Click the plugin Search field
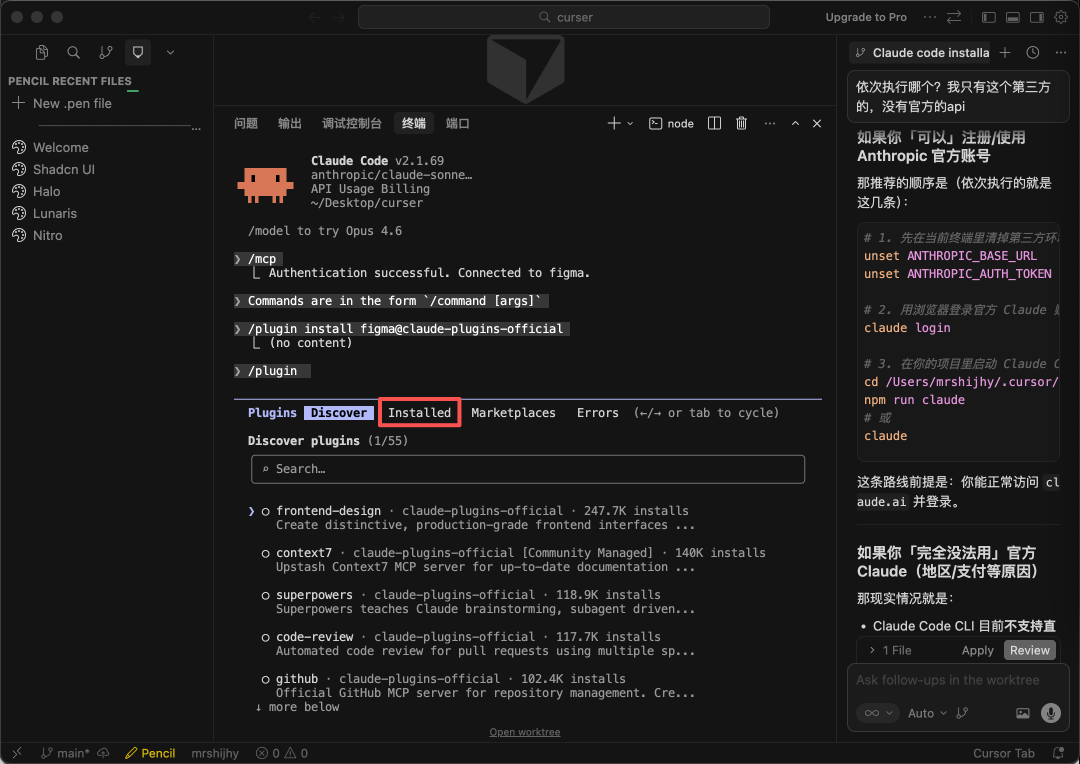Image resolution: width=1080 pixels, height=764 pixels. pos(528,469)
